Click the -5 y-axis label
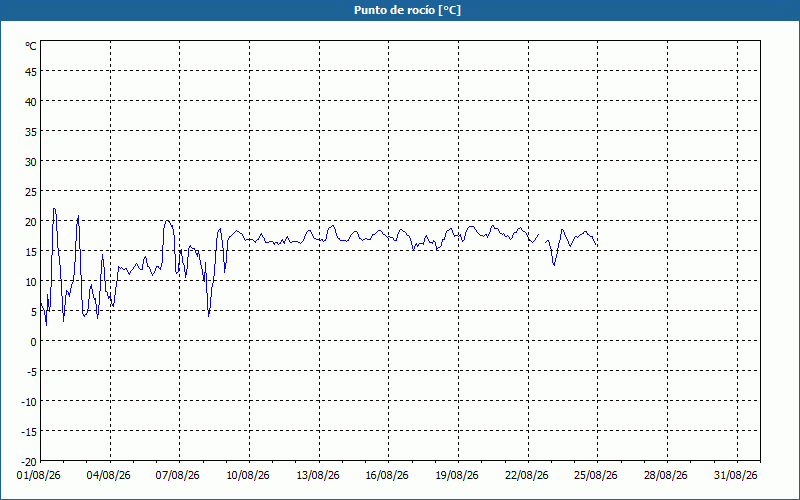800x500 pixels. point(32,372)
